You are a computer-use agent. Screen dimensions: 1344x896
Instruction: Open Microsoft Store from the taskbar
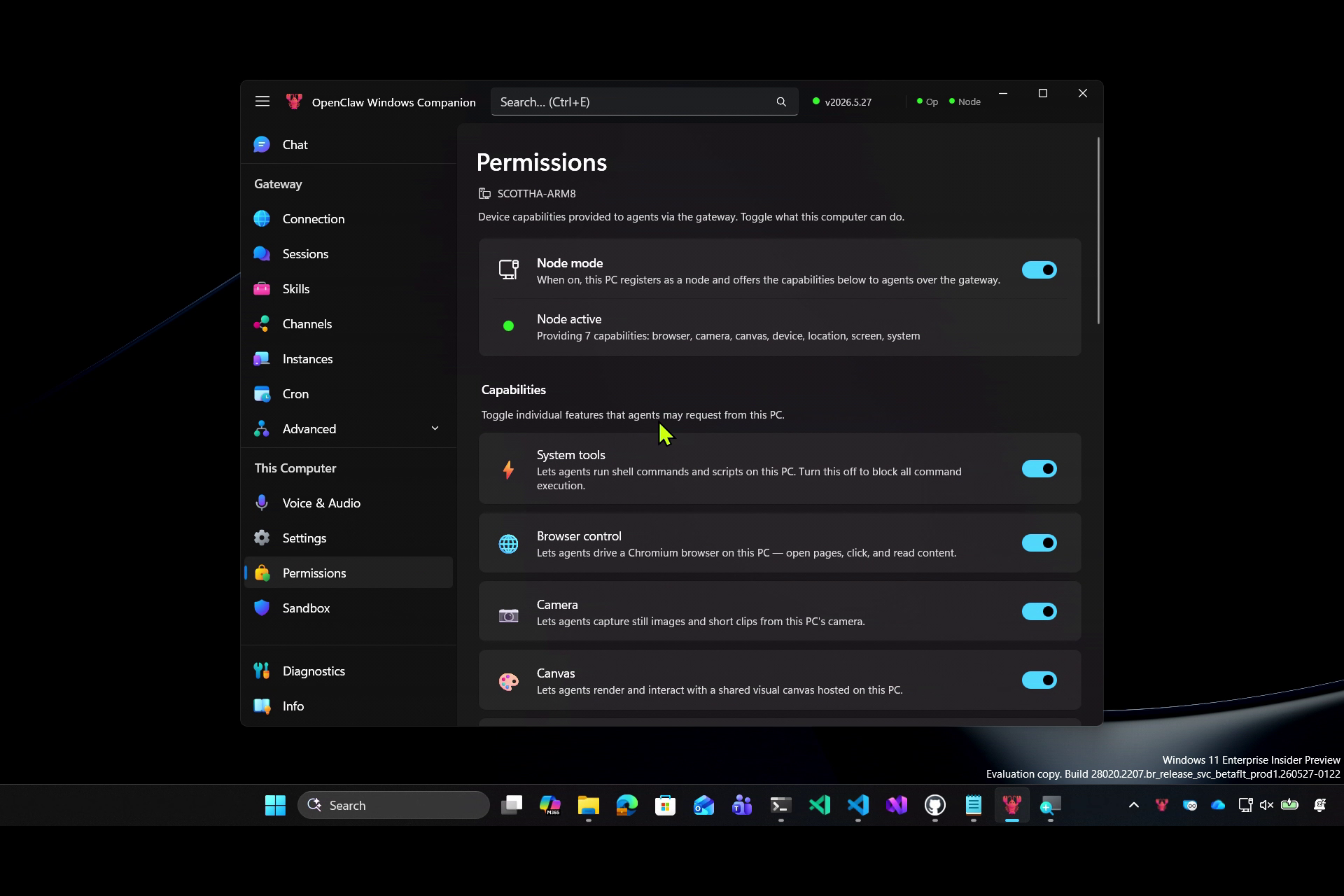666,805
